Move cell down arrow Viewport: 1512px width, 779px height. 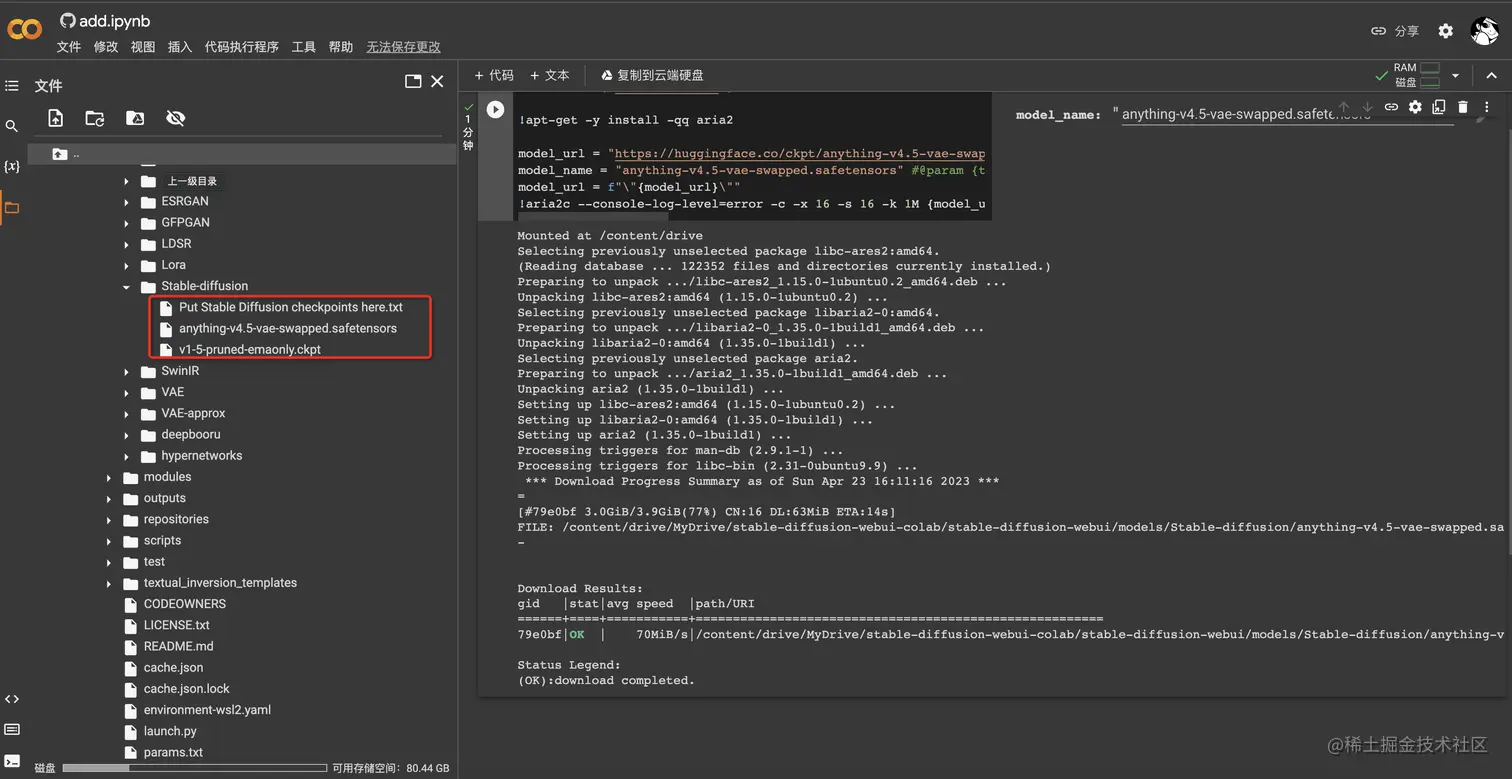point(1367,107)
